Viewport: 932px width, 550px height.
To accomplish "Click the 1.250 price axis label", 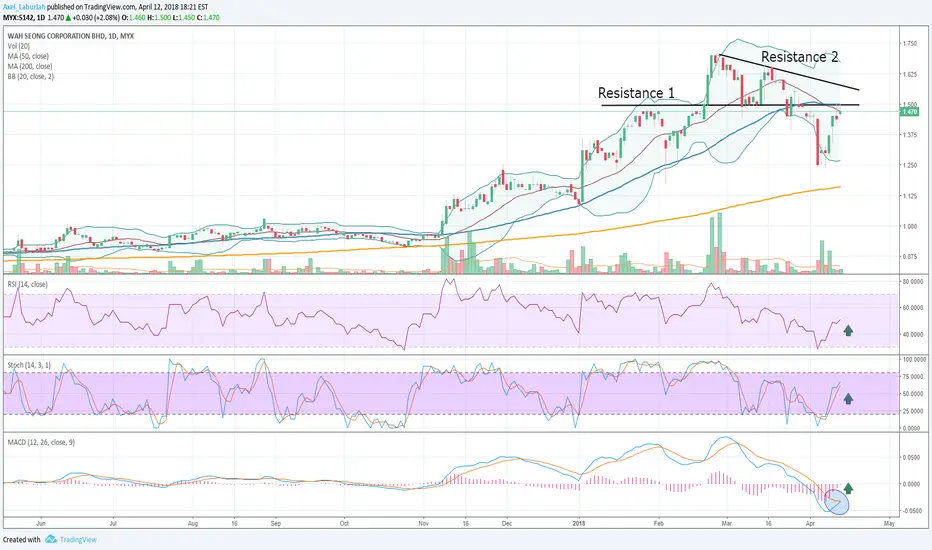I will tap(909, 165).
